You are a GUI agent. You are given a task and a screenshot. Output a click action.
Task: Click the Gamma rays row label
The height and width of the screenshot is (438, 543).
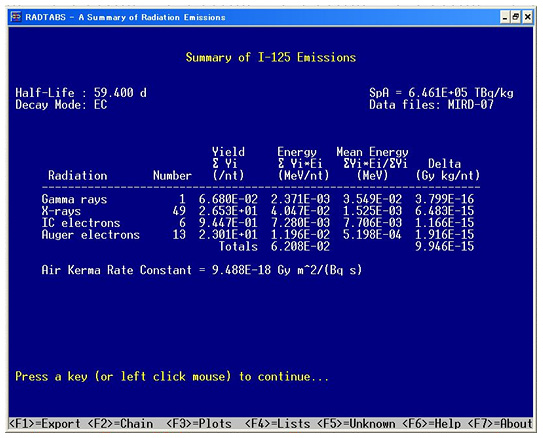click(x=74, y=199)
